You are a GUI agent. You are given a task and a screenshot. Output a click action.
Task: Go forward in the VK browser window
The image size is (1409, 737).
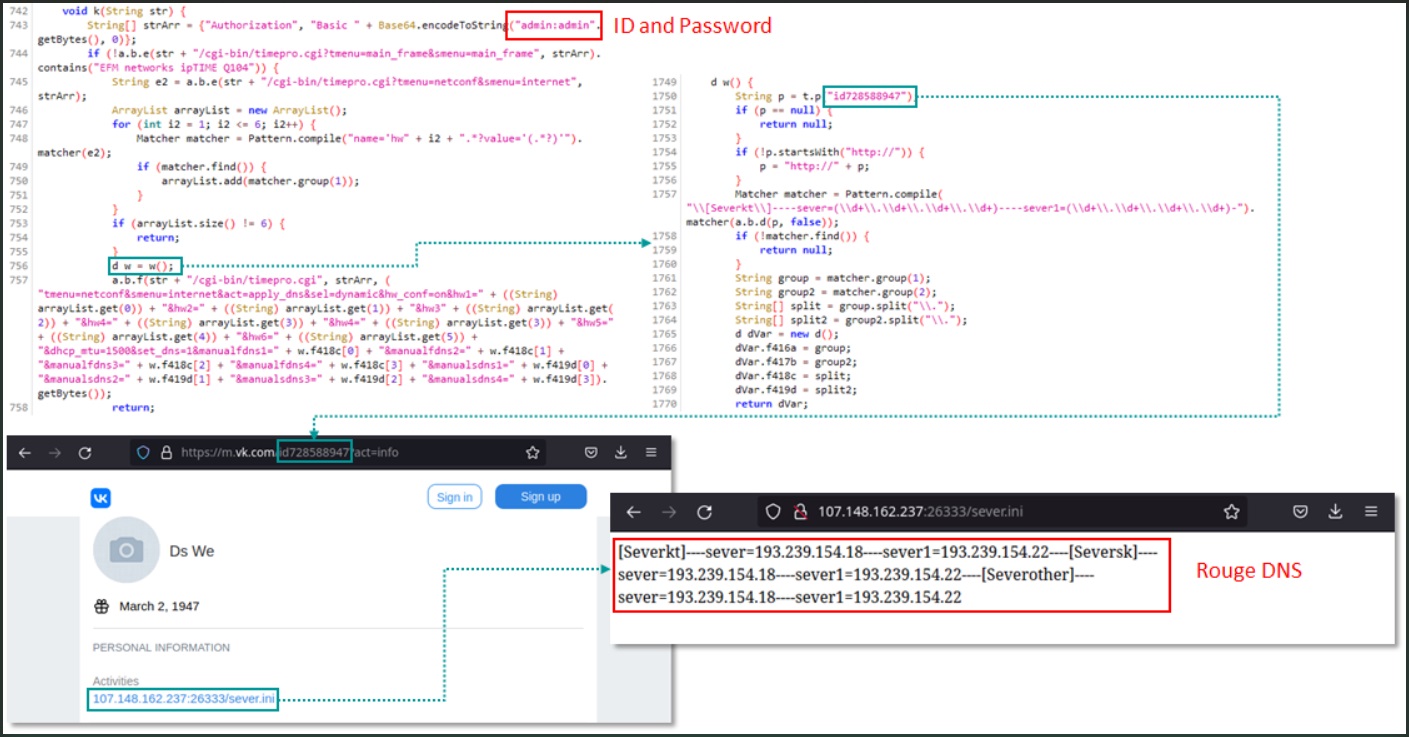pos(55,452)
